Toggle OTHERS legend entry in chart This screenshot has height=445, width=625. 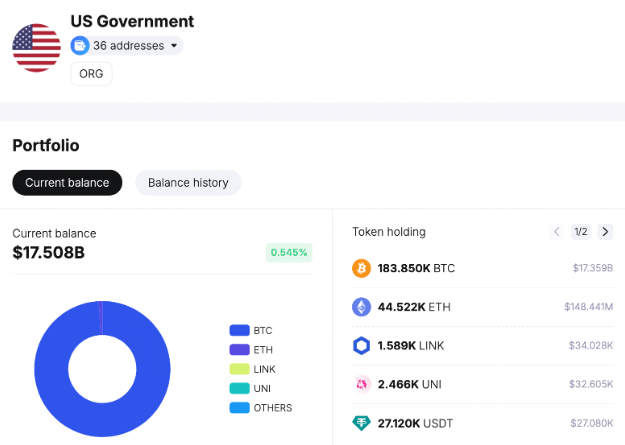pyautogui.click(x=261, y=408)
